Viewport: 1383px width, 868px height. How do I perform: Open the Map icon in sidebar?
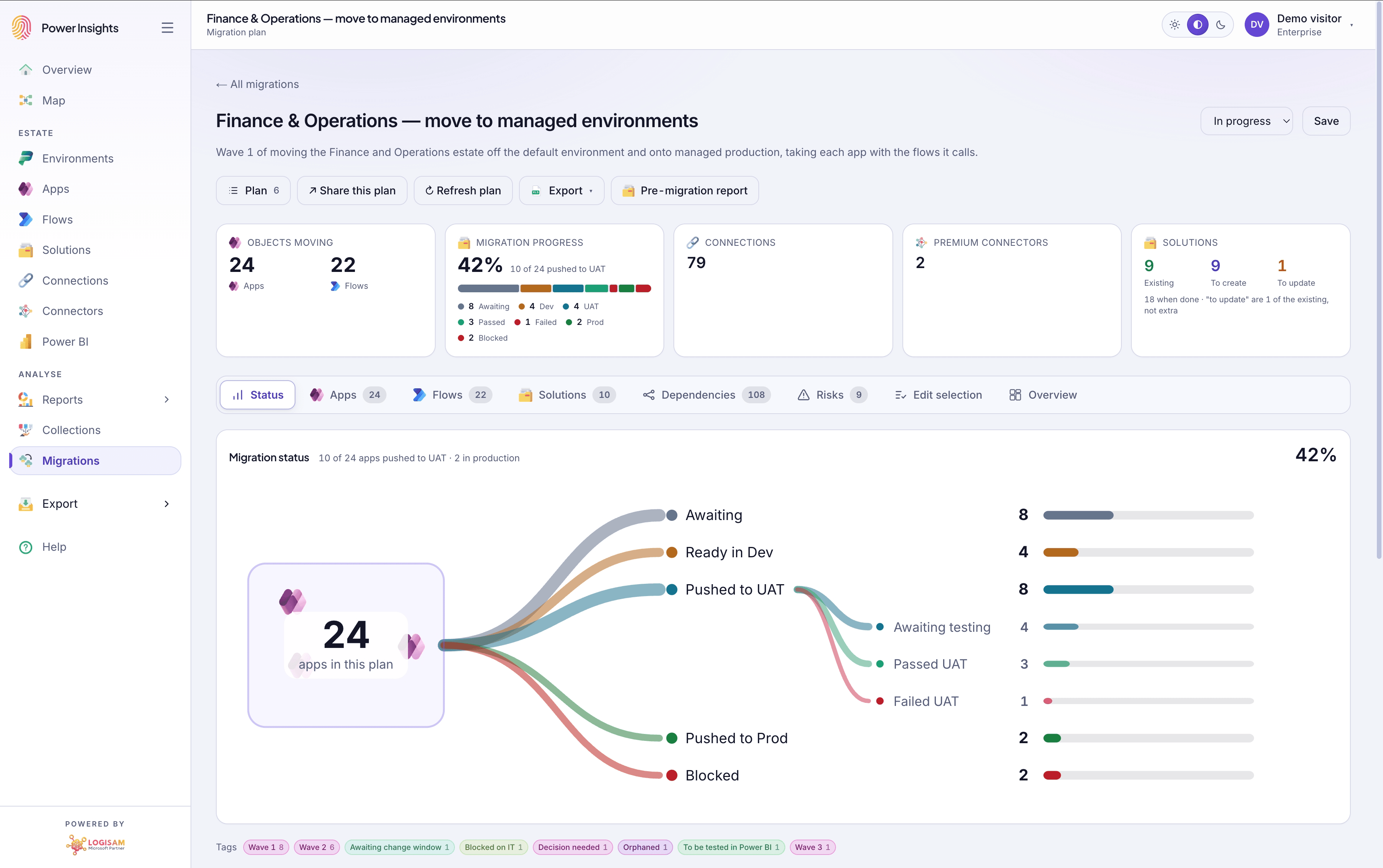[26, 101]
